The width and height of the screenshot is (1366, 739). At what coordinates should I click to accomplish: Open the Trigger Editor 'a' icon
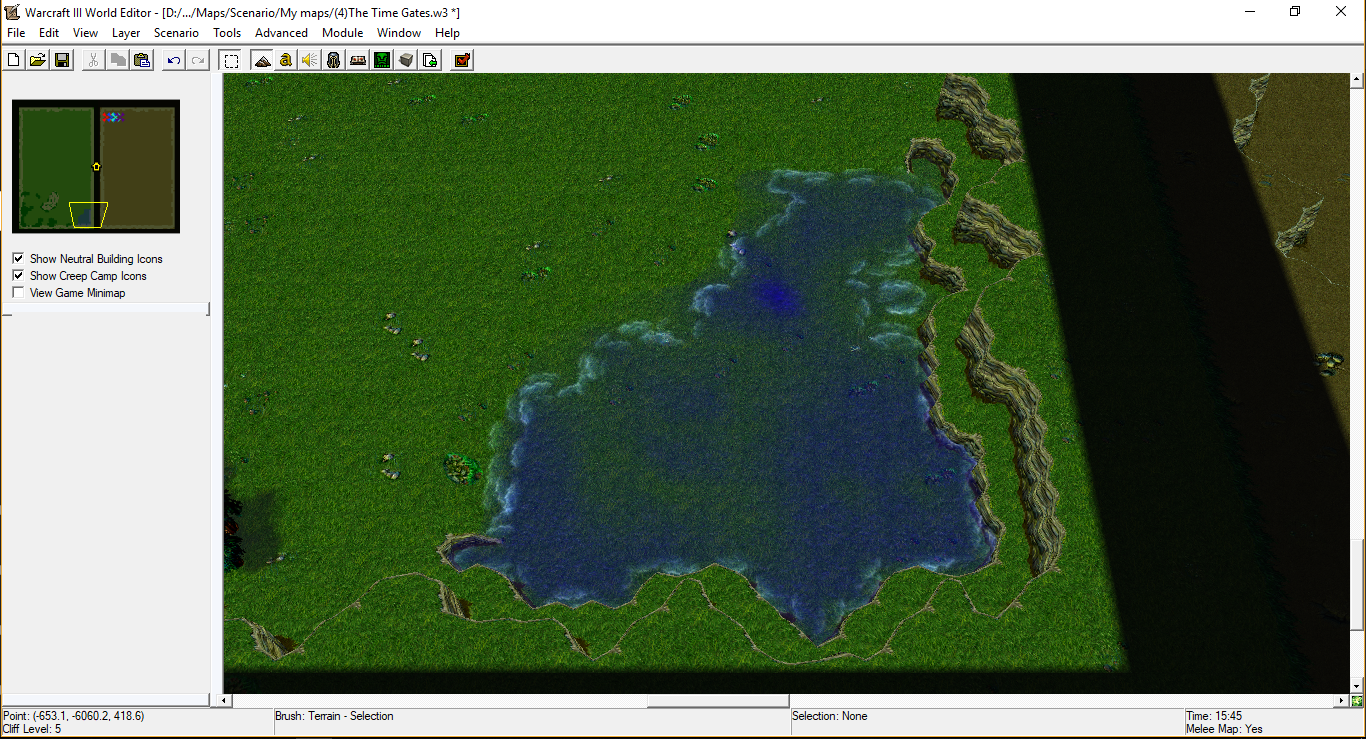coord(286,60)
